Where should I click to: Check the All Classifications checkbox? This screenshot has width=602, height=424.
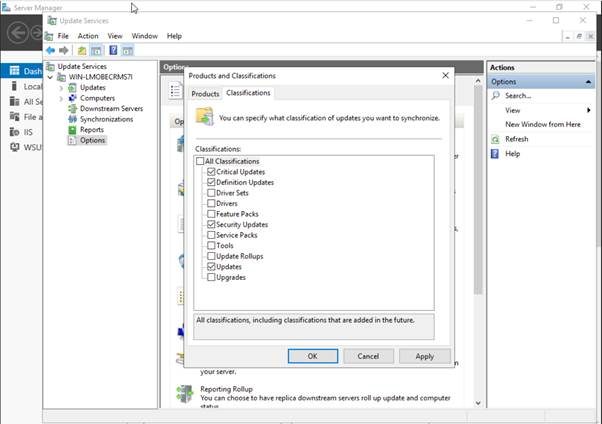(200, 161)
